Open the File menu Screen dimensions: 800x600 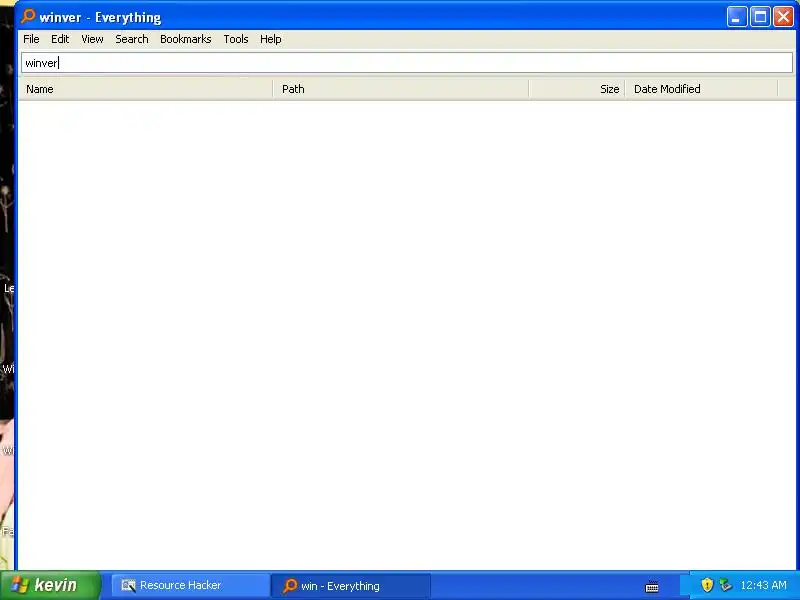[x=31, y=39]
